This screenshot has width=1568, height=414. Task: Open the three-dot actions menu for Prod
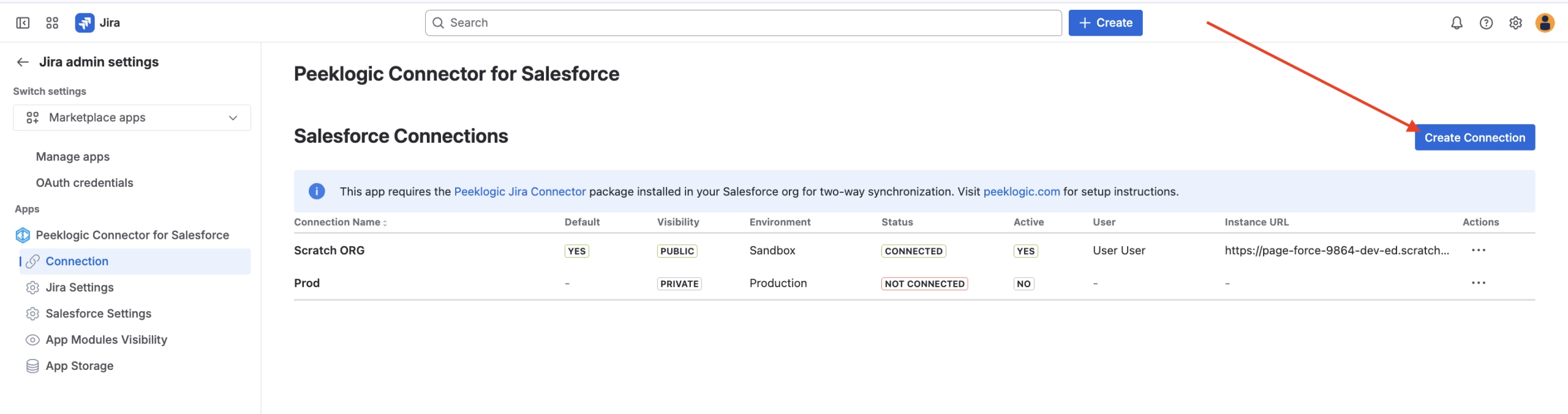[1479, 283]
